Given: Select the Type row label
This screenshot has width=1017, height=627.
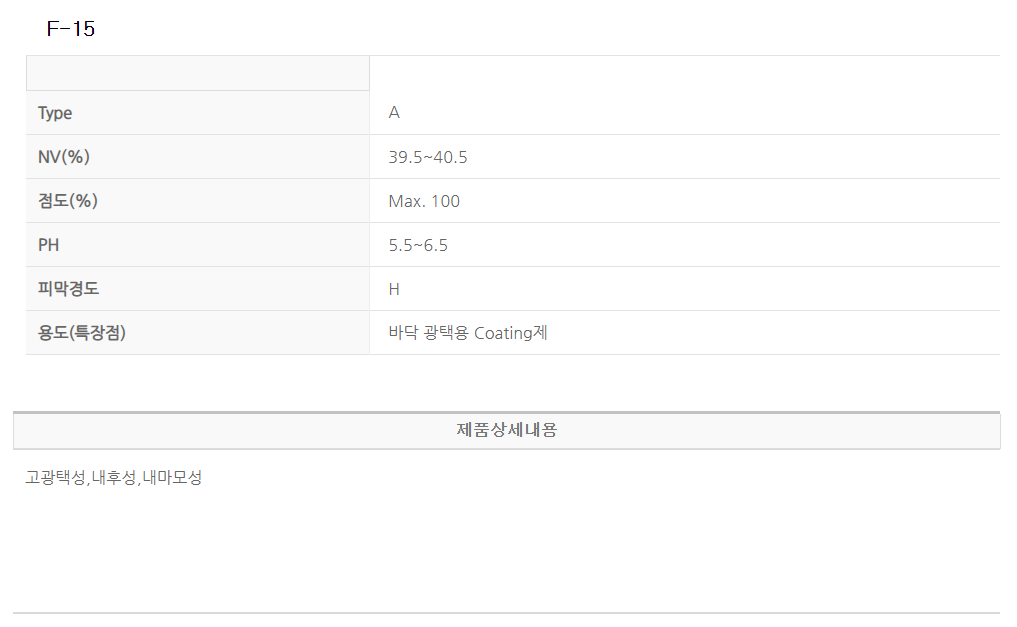Looking at the screenshot, I should click(x=55, y=113).
